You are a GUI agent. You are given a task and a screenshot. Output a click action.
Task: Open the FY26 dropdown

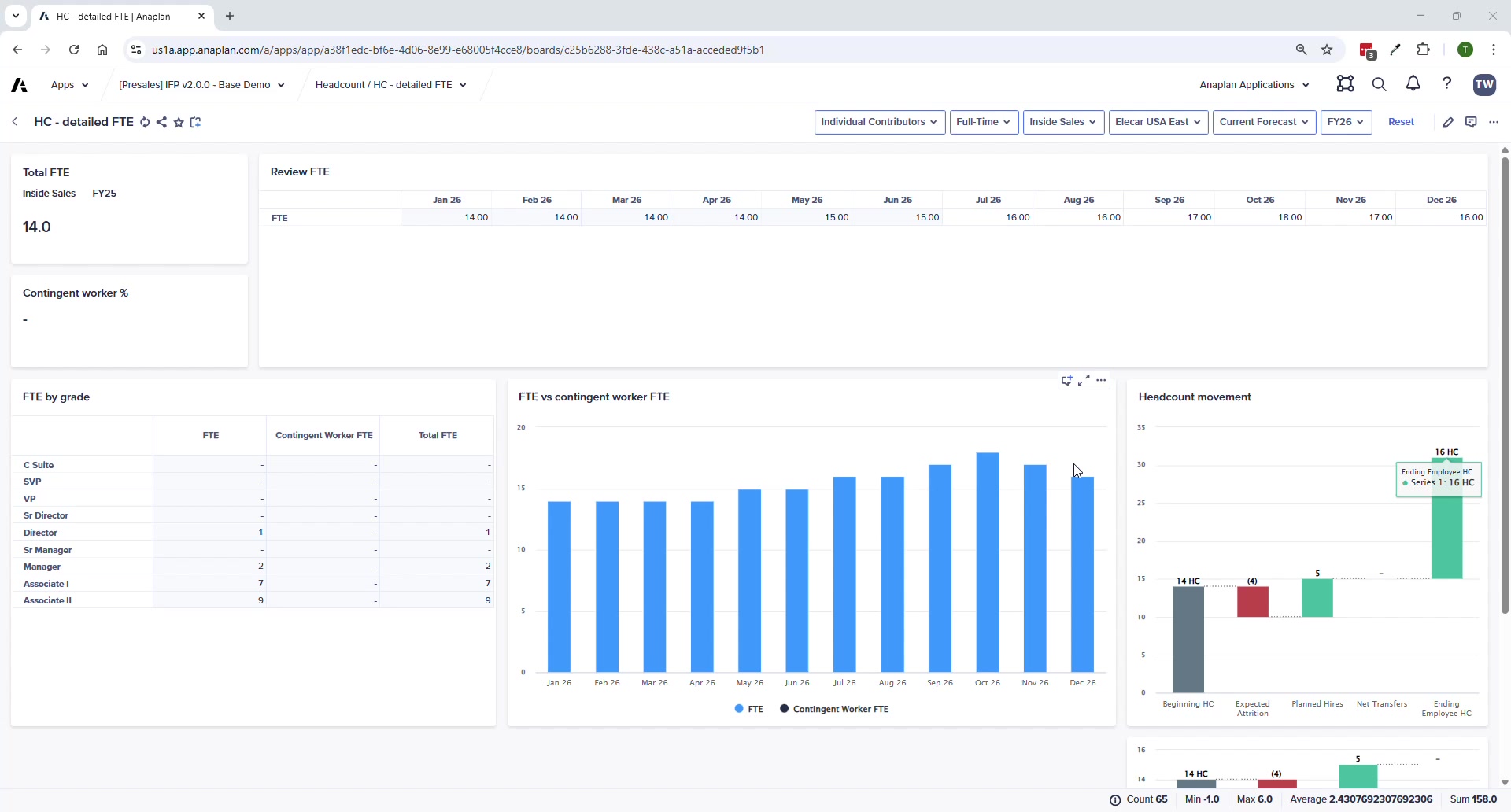pos(1345,122)
